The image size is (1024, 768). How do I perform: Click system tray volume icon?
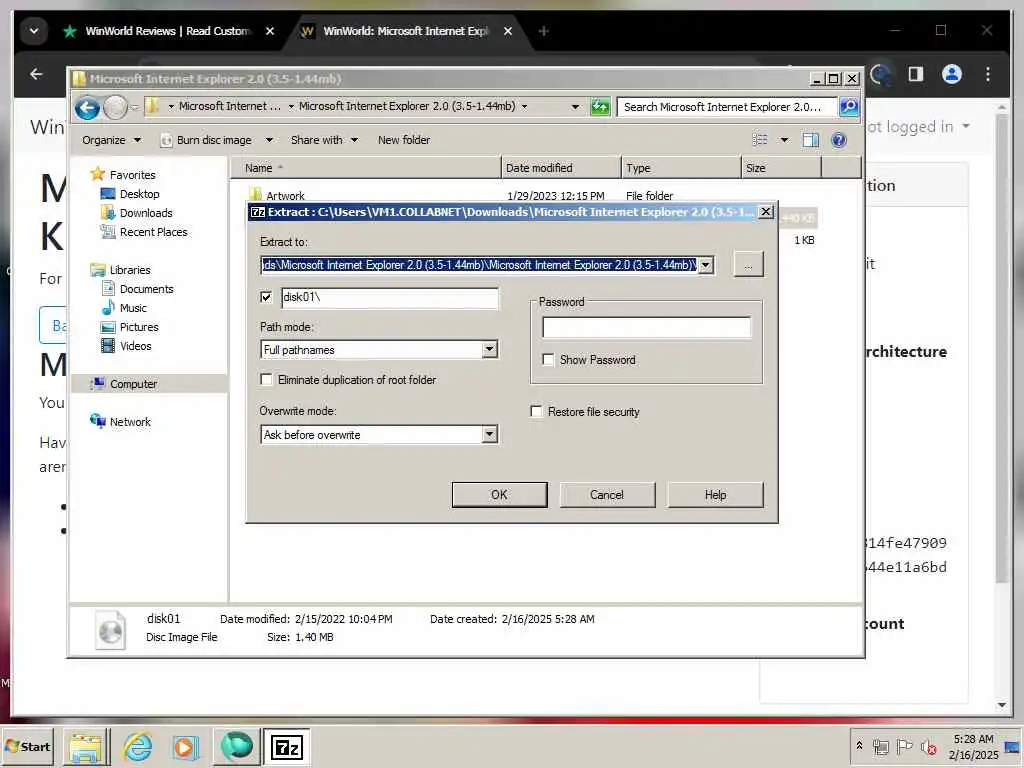pyautogui.click(x=928, y=746)
